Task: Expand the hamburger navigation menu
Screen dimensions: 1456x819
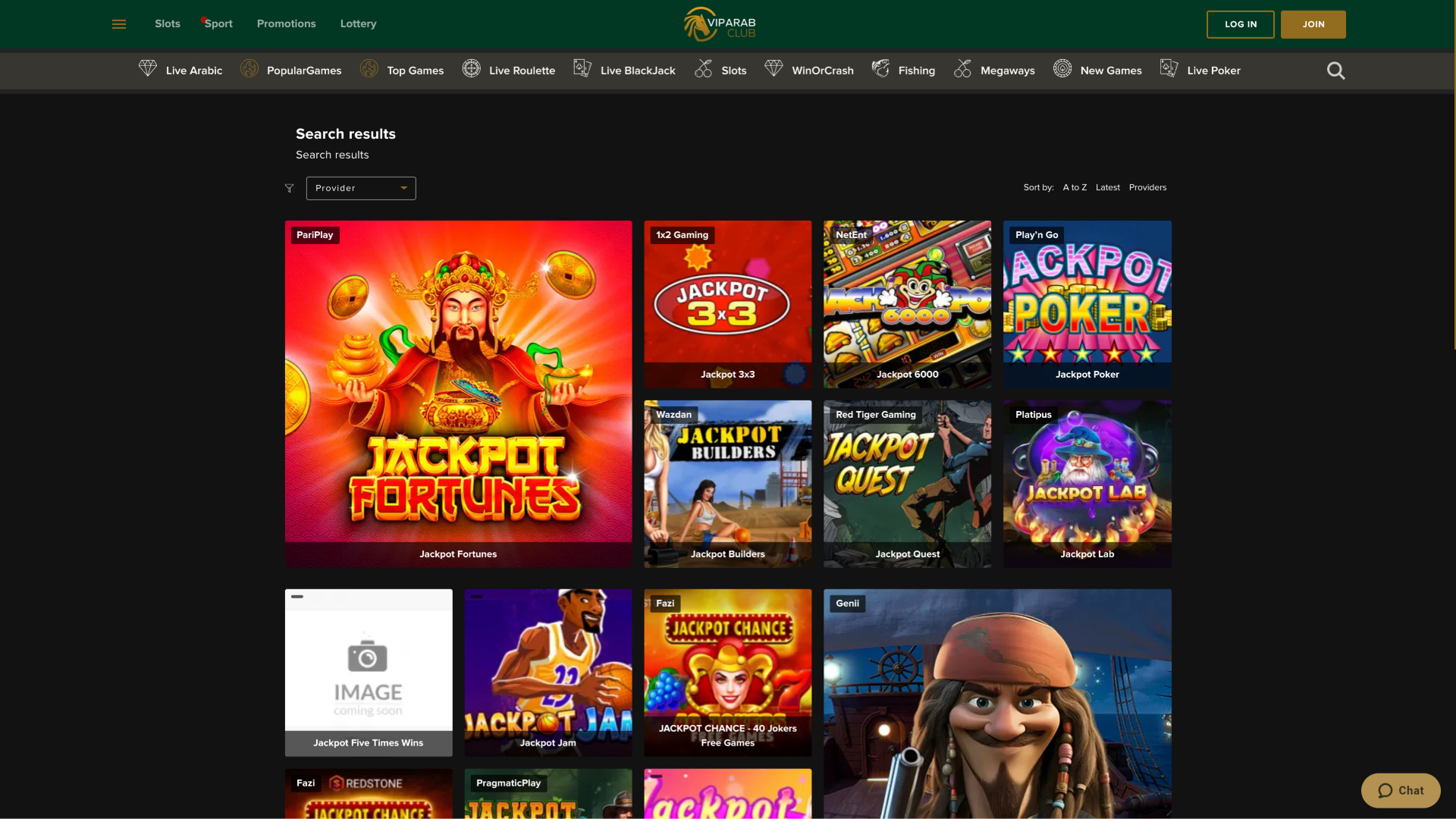Action: (119, 24)
